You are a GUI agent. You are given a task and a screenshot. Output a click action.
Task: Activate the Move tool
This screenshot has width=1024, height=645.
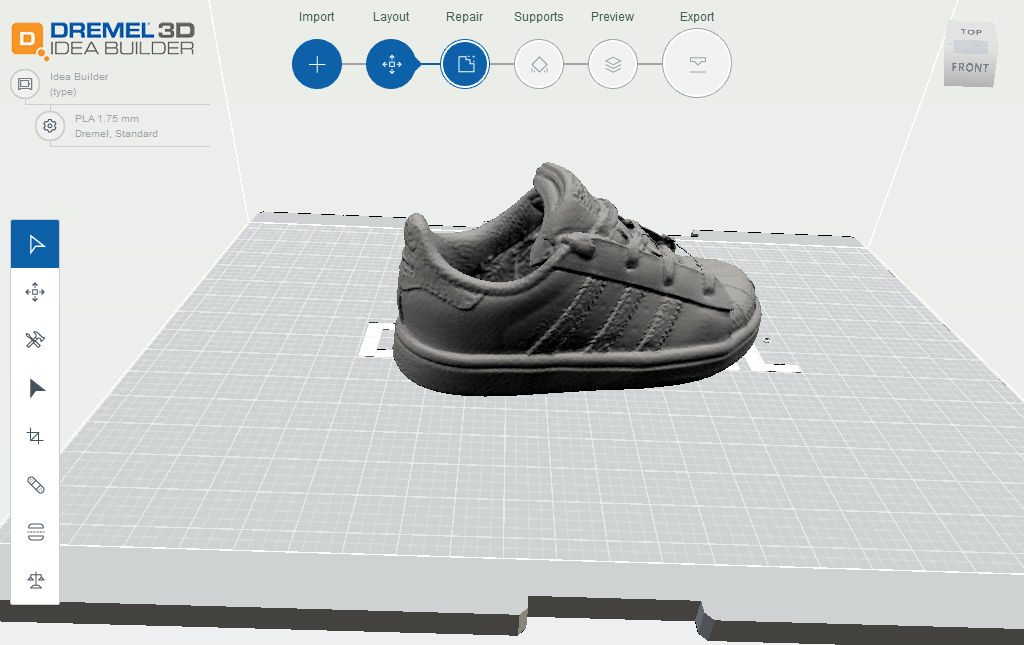click(34, 291)
